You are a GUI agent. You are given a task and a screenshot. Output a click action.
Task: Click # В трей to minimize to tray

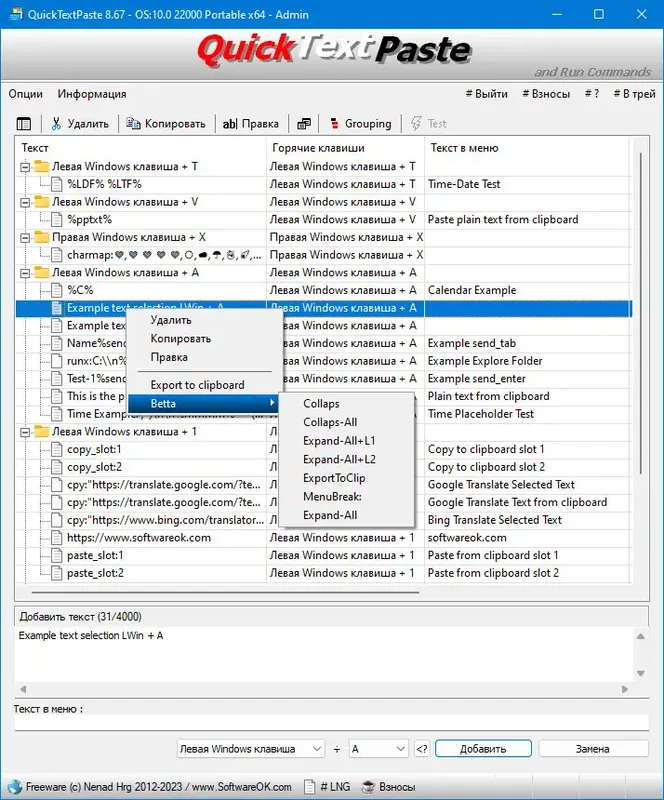coord(634,94)
